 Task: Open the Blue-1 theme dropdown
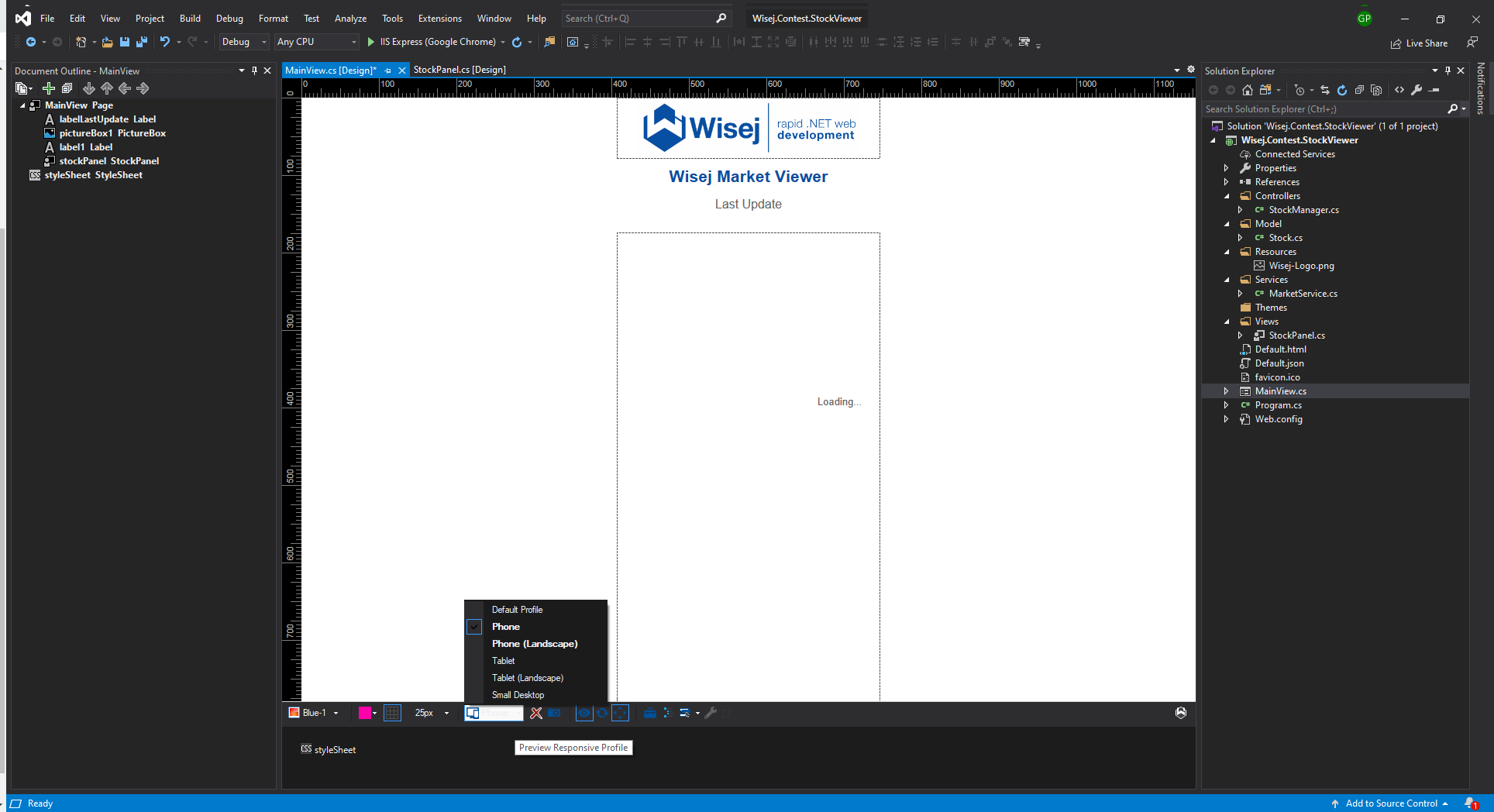click(314, 713)
